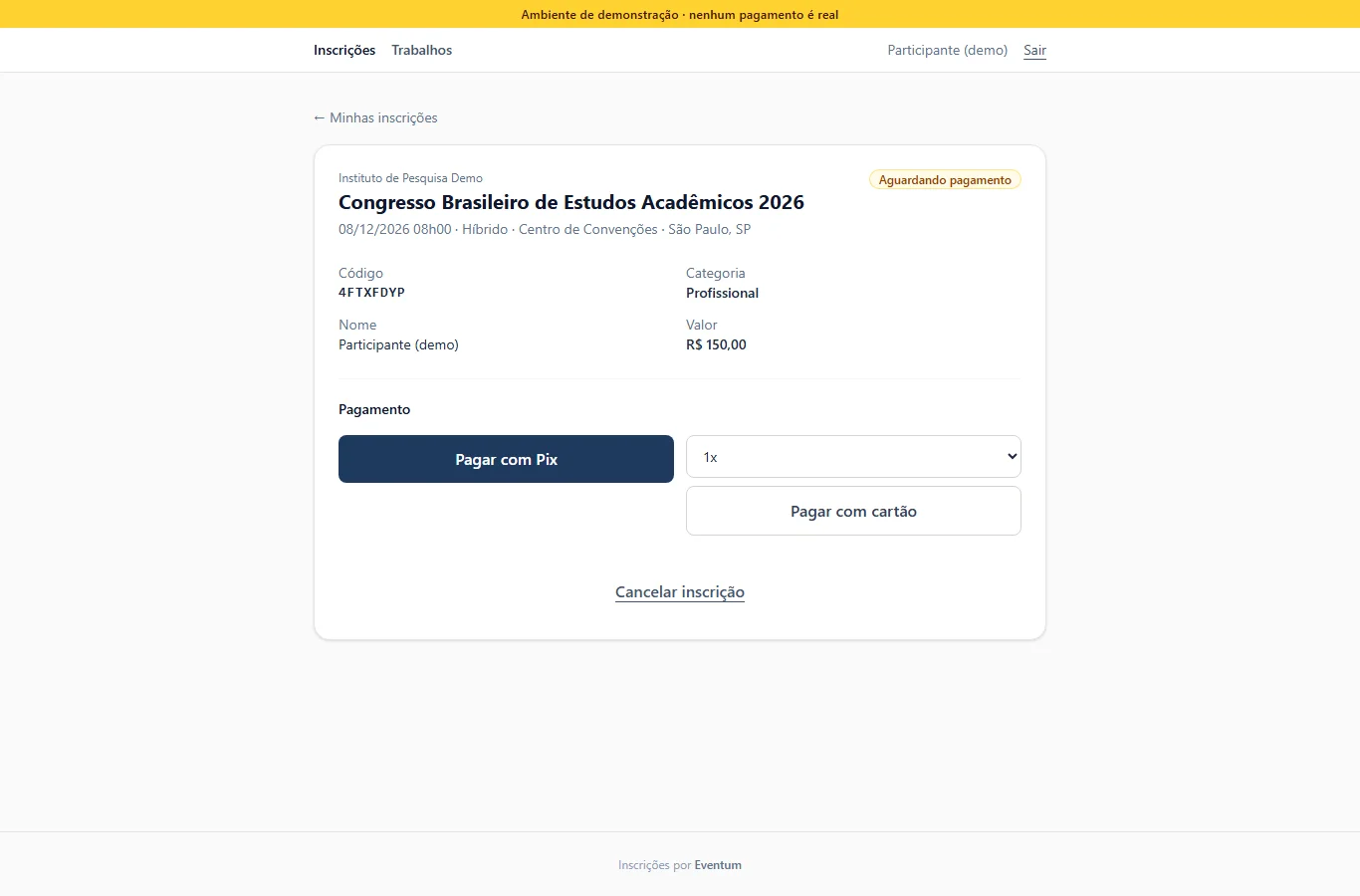1360x896 pixels.
Task: Pay using the Pagar com Pix button
Action: point(506,459)
